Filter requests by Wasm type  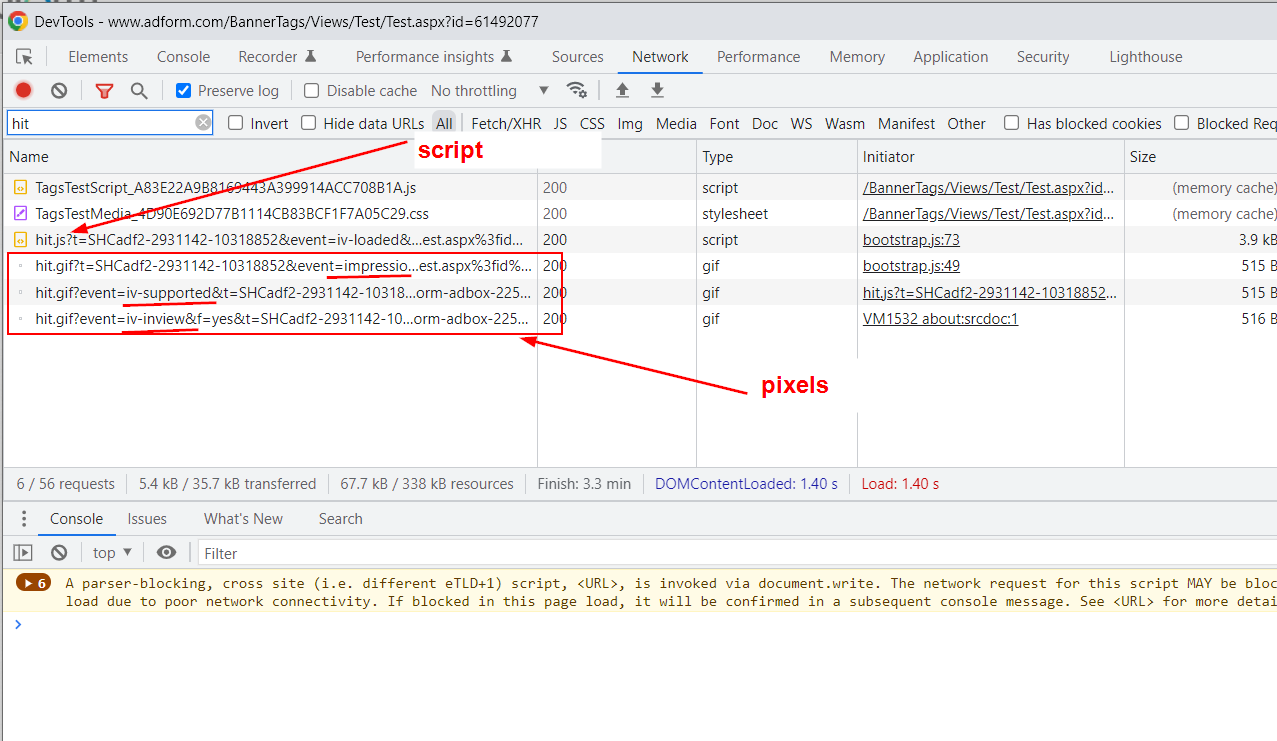pos(845,123)
